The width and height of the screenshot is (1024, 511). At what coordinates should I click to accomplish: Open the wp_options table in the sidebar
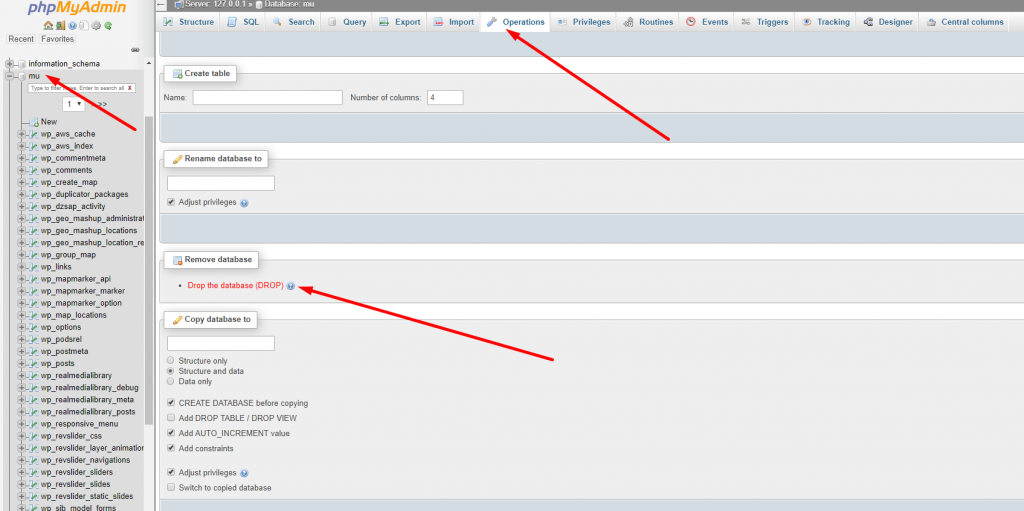point(61,327)
